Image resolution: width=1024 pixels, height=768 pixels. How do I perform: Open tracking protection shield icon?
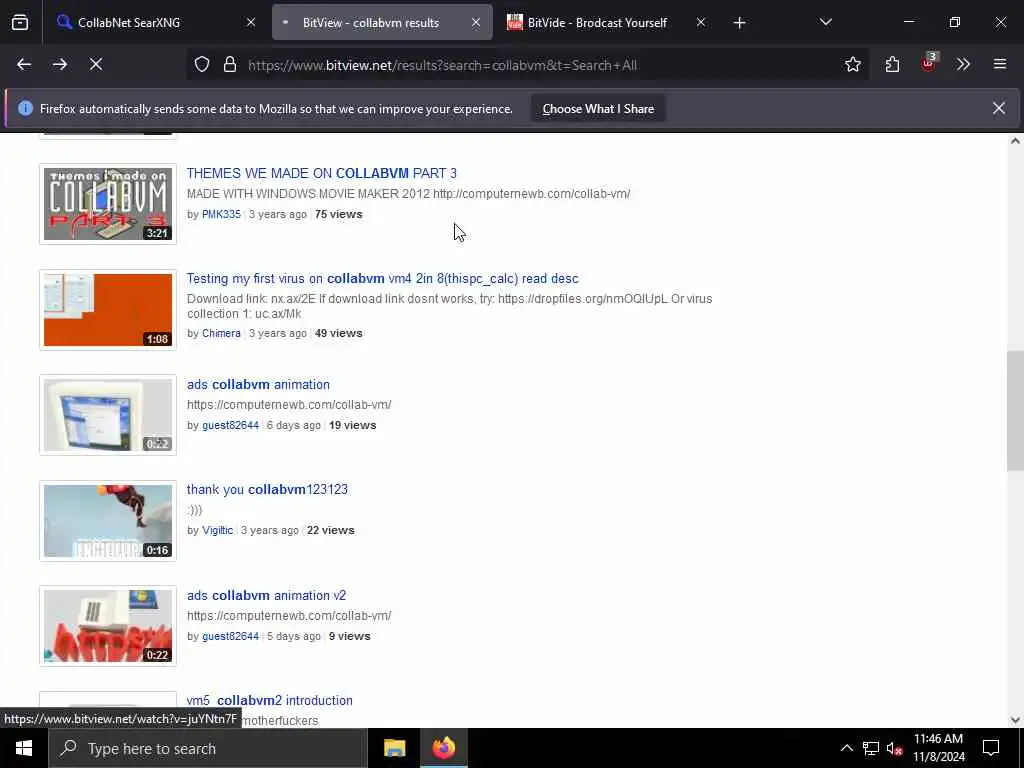[x=202, y=65]
